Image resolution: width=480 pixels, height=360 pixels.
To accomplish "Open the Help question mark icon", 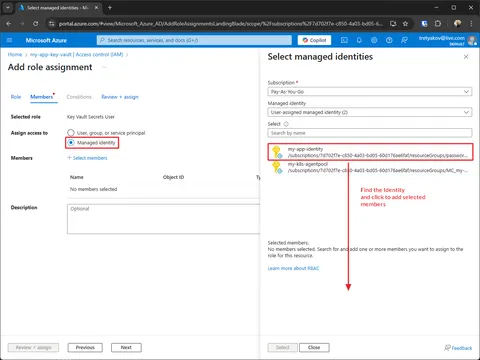I will click(389, 40).
